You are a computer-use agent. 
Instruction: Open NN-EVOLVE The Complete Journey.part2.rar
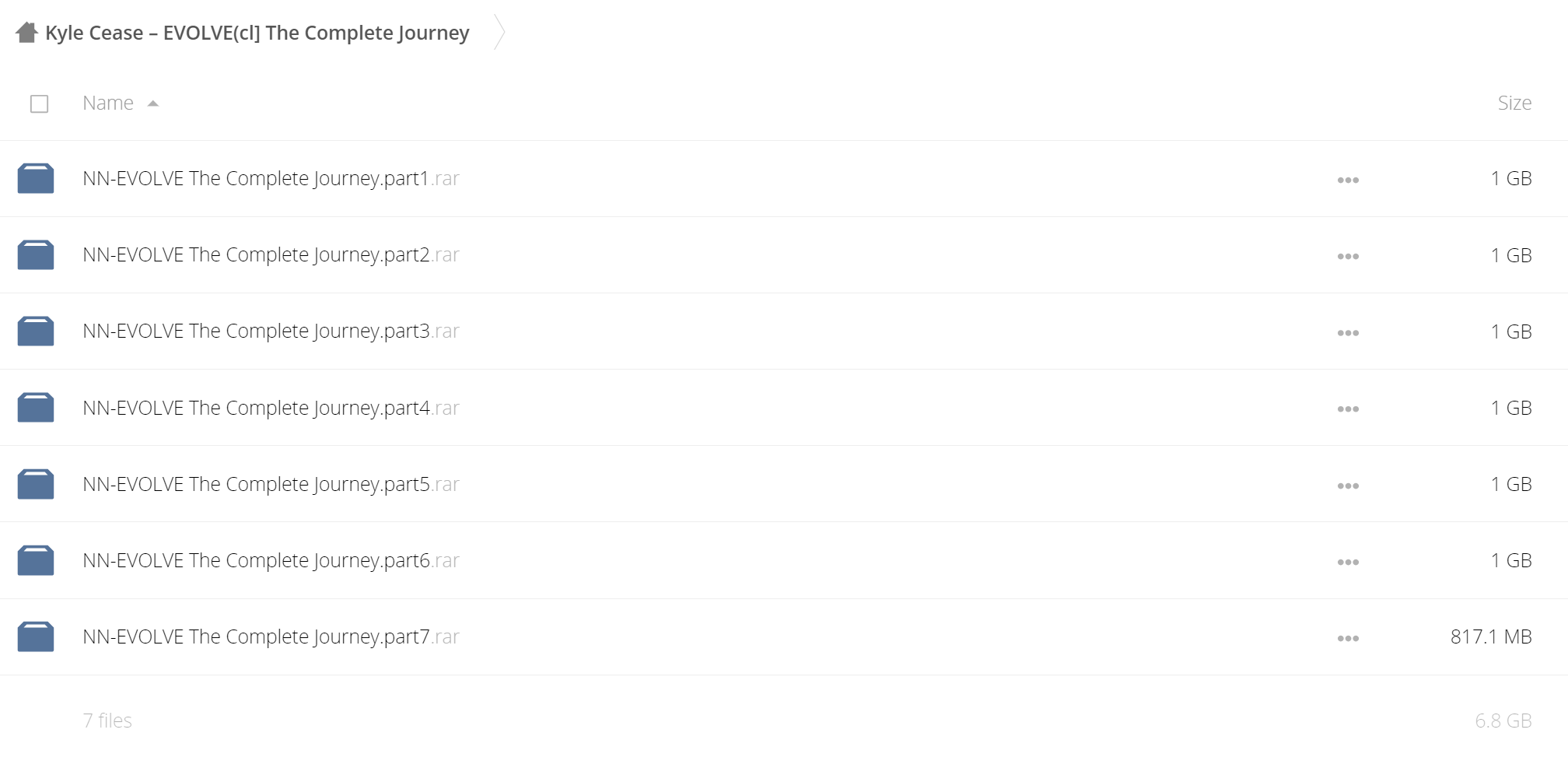(271, 255)
